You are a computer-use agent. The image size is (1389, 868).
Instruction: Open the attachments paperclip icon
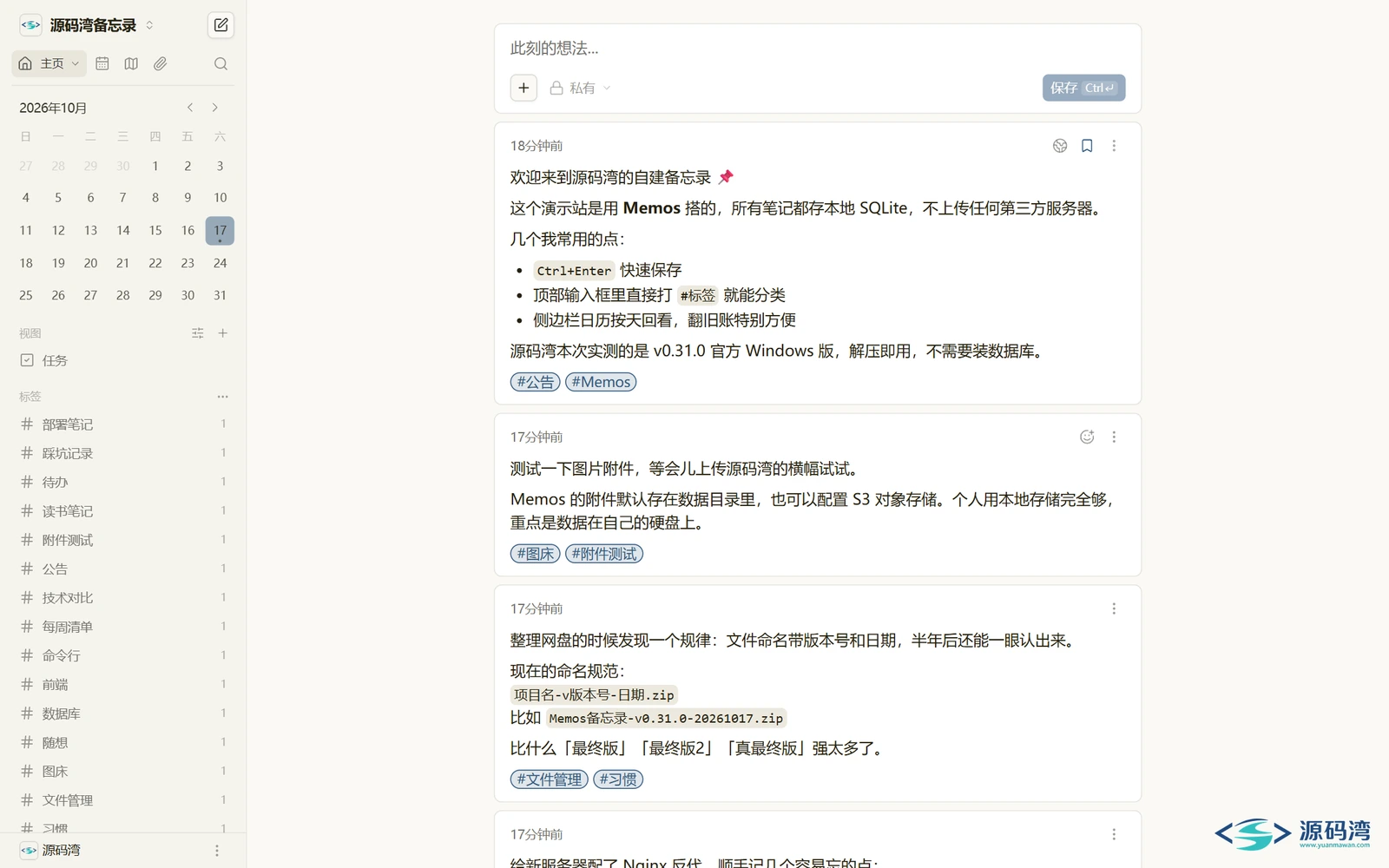(160, 63)
